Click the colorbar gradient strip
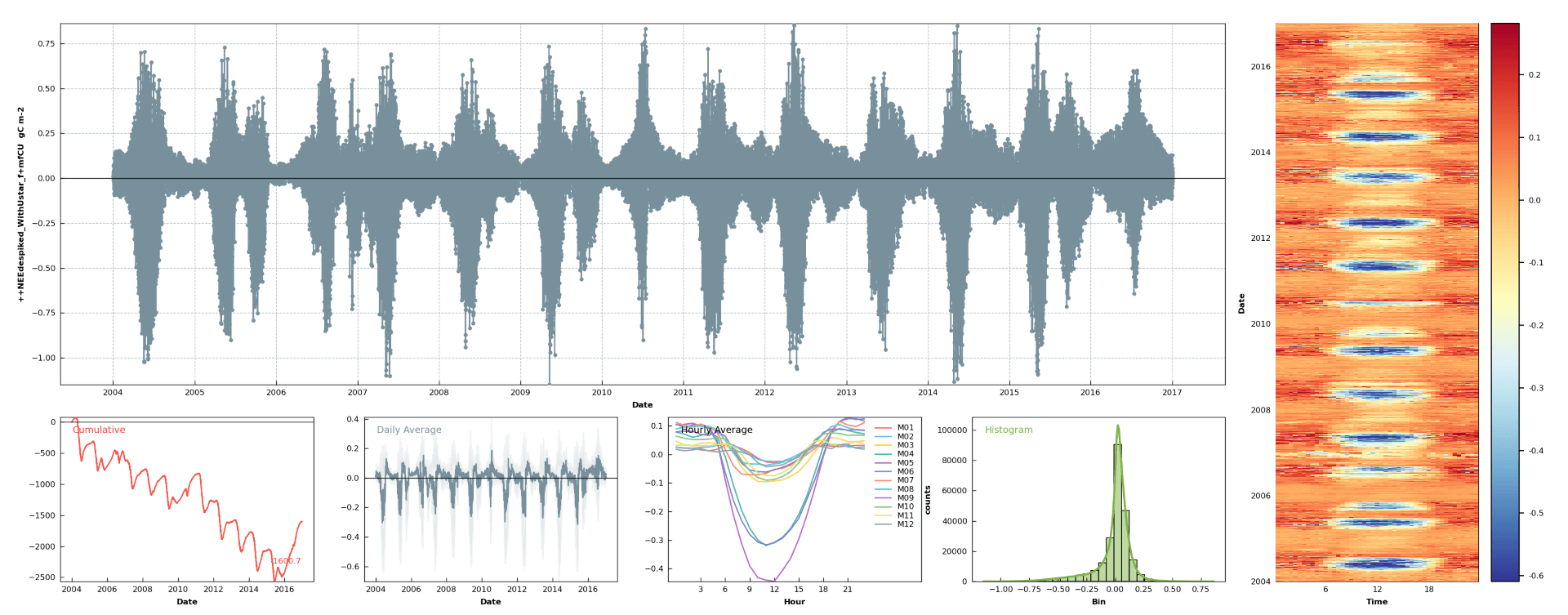 coord(1505,302)
